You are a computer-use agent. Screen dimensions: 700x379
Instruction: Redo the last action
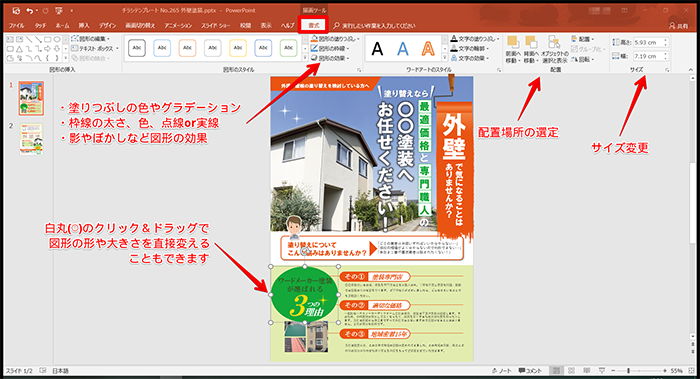click(45, 10)
